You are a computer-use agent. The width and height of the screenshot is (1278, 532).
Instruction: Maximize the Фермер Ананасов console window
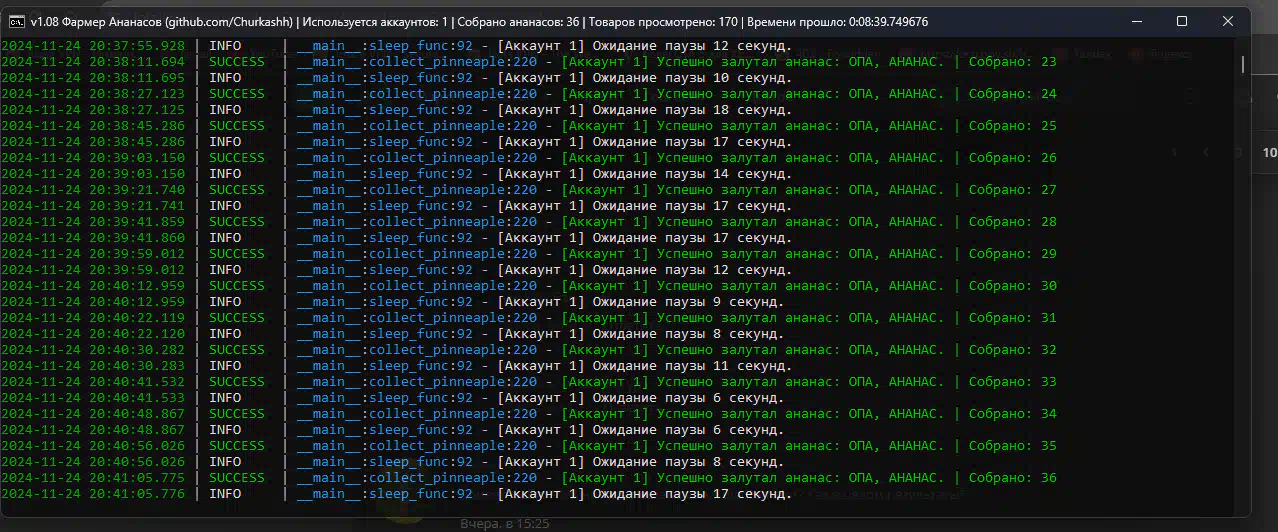pyautogui.click(x=1181, y=21)
